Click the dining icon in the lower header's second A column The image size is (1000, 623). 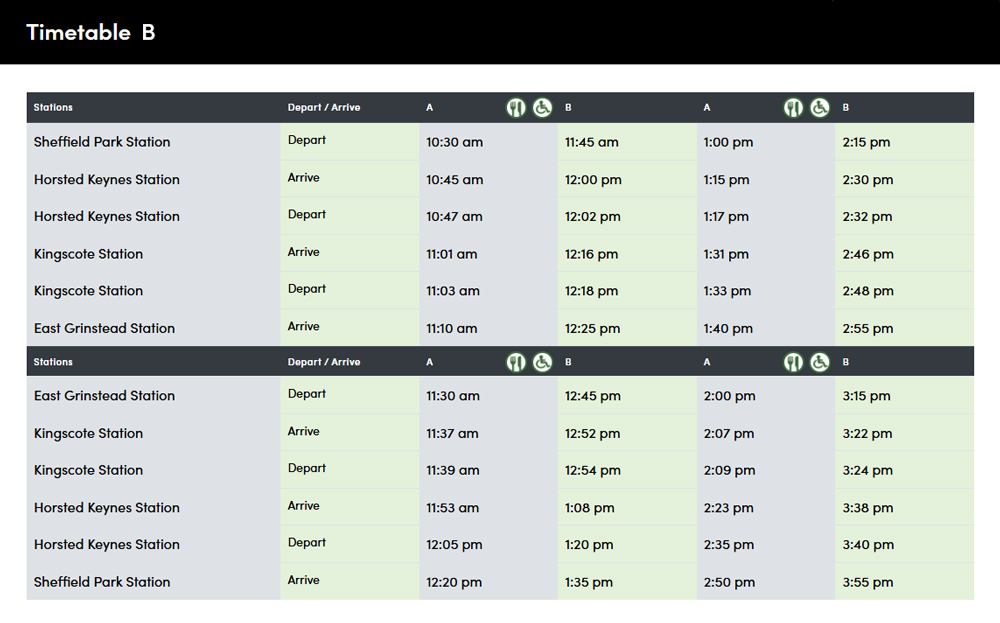(x=793, y=362)
